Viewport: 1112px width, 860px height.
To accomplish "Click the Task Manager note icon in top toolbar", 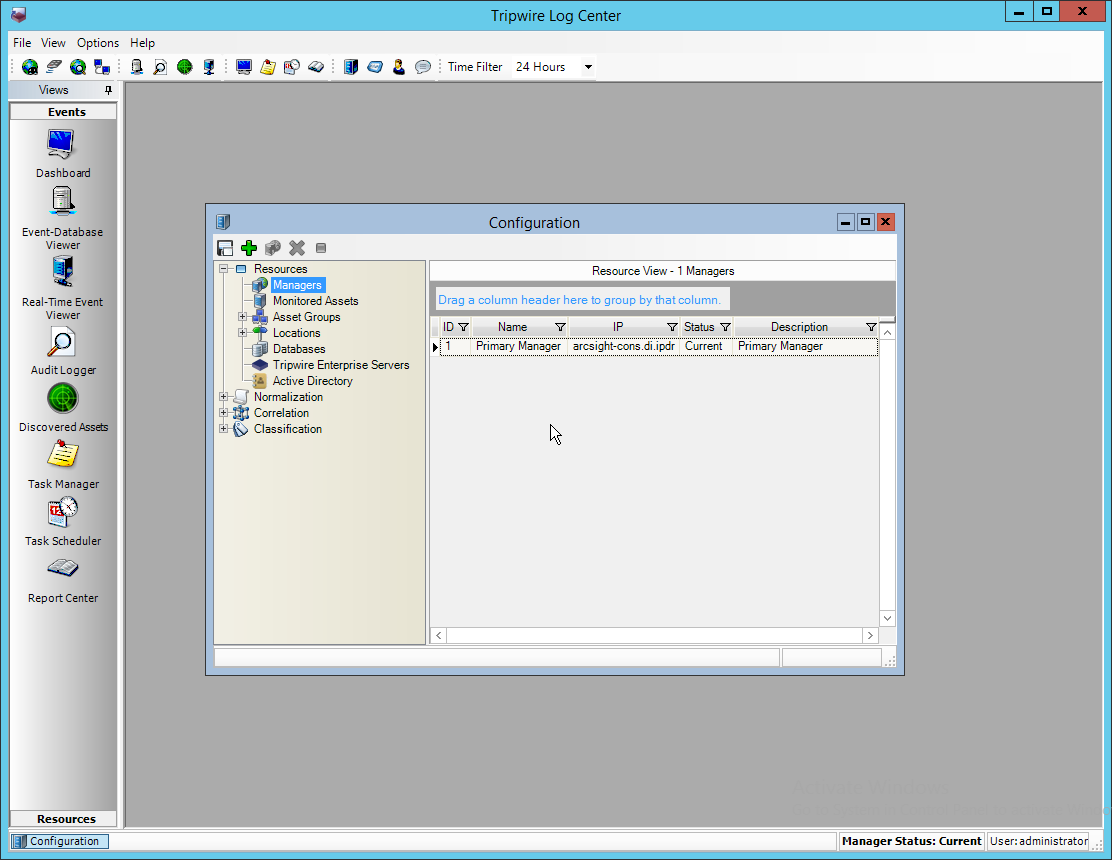I will tap(267, 67).
